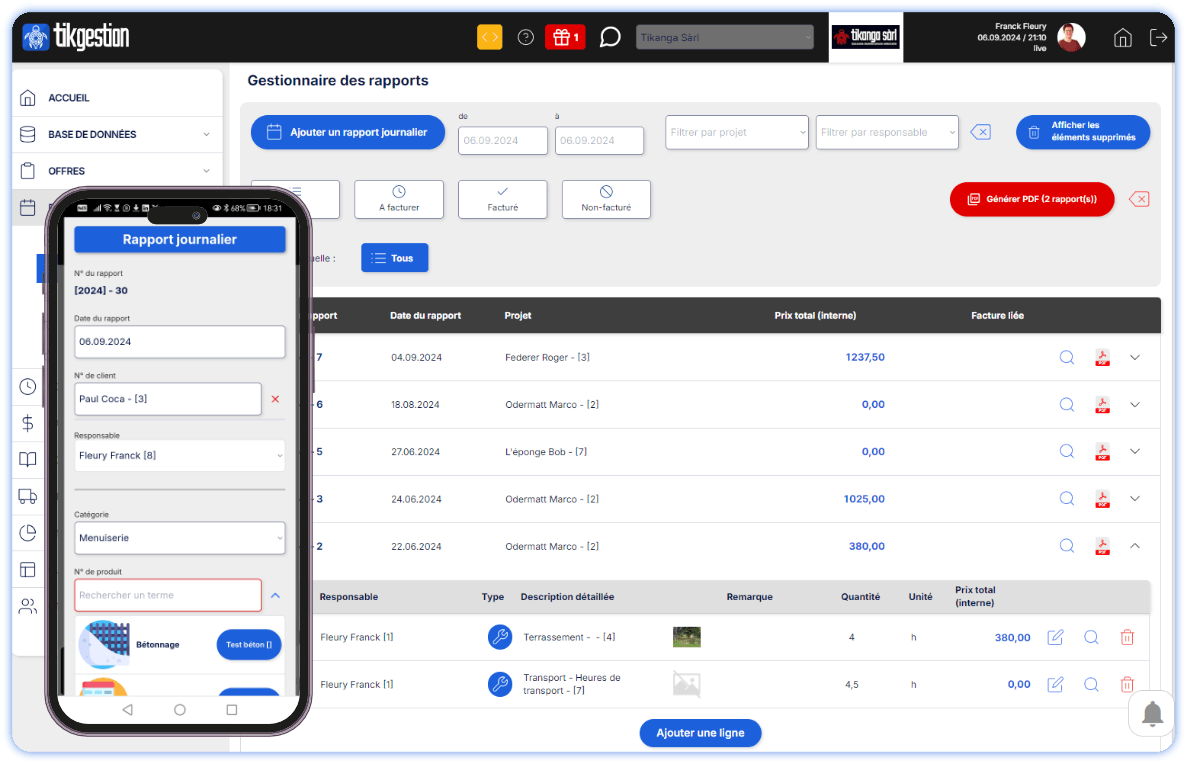The height and width of the screenshot is (764, 1187).
Task: Collapse the expanded 380,00 report row
Action: 1135,546
